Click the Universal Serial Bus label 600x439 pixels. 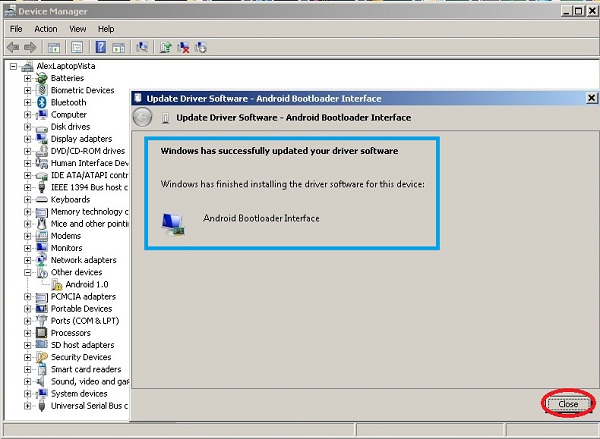(89, 406)
